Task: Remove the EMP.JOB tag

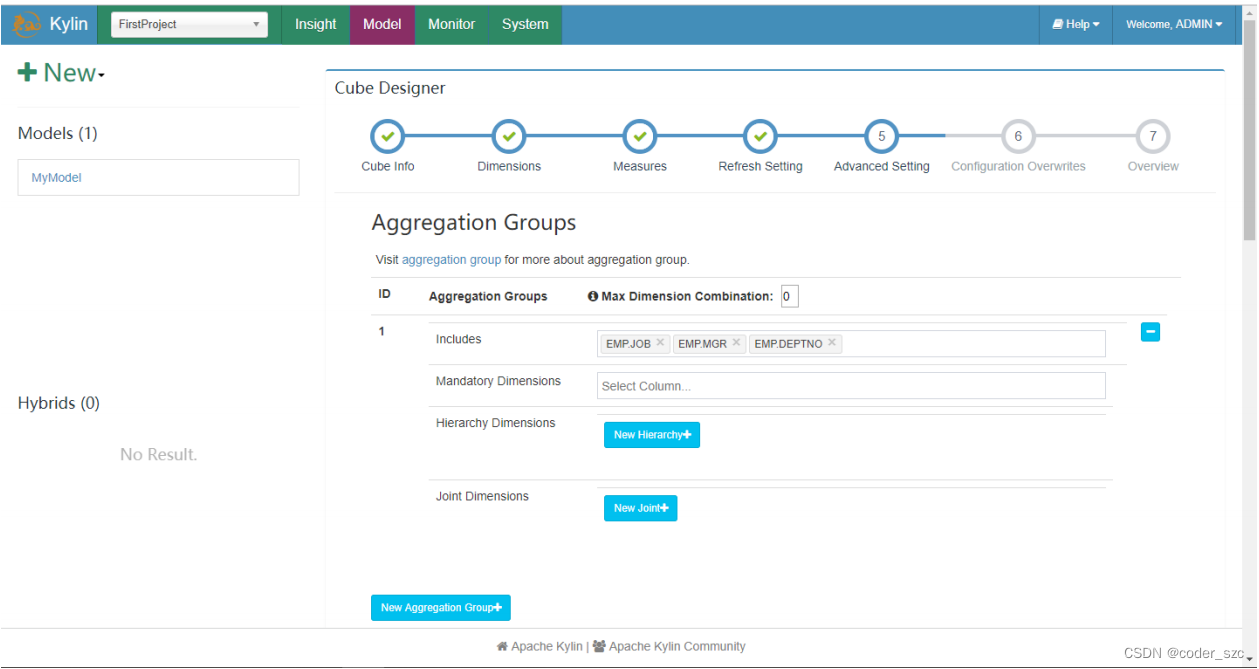Action: click(660, 343)
